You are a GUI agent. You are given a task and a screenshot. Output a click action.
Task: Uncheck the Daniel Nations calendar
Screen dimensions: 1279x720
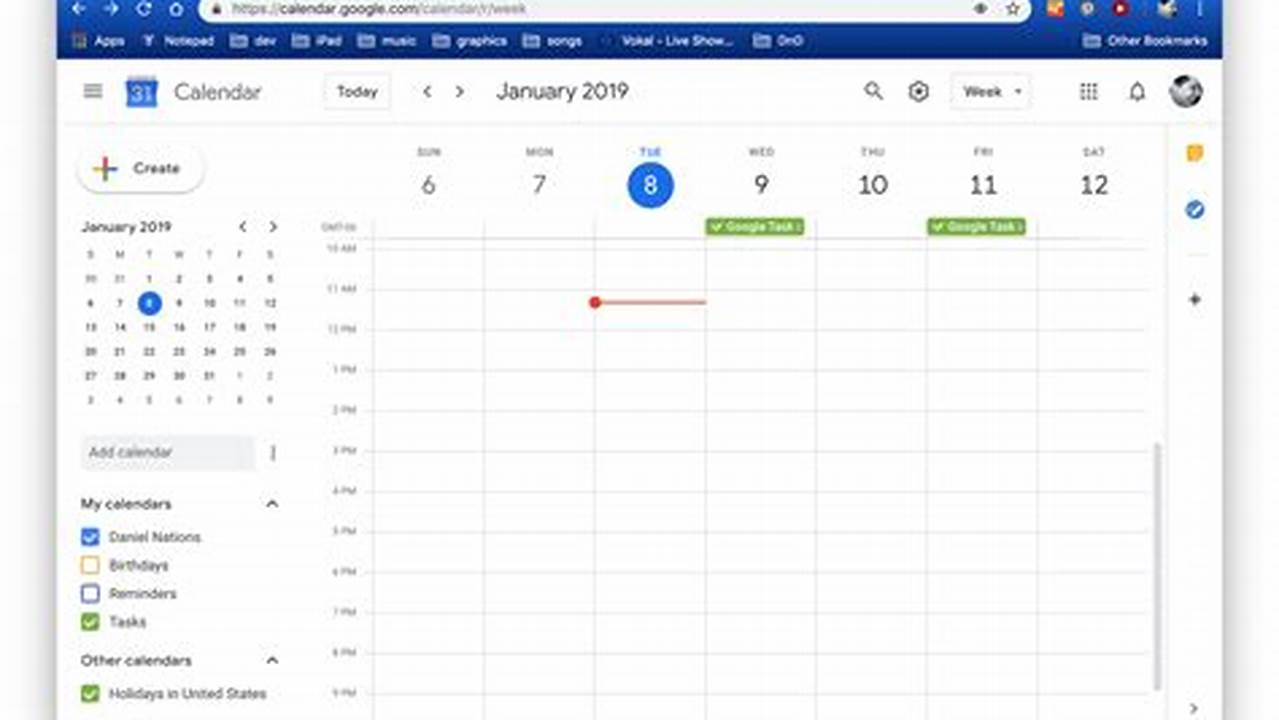click(x=90, y=537)
